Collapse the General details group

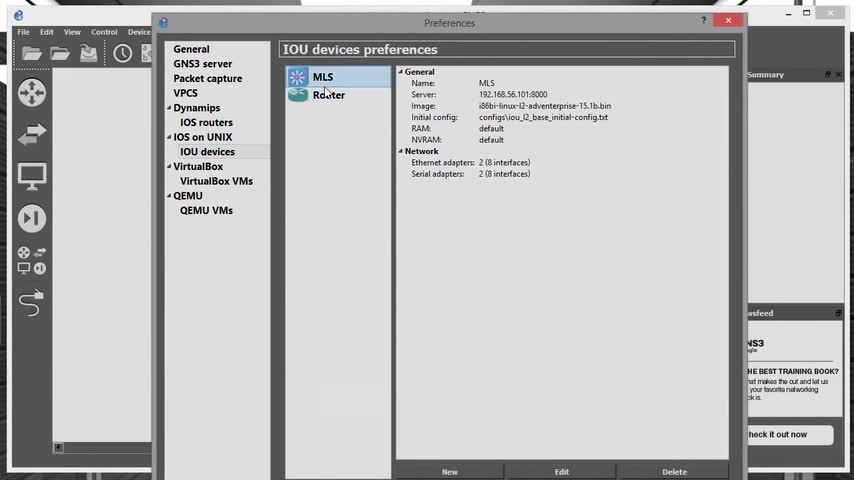[400, 71]
